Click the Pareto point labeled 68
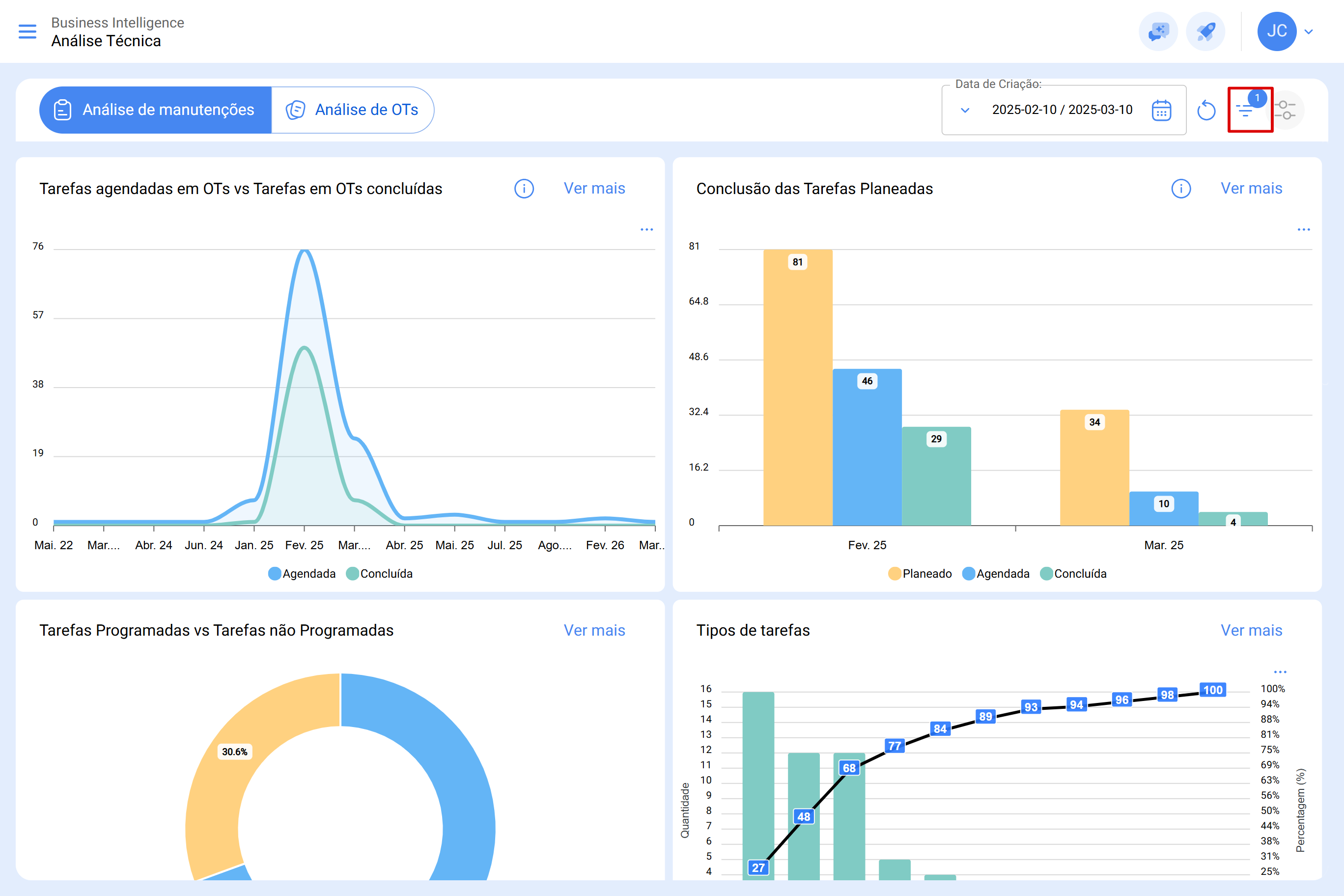The height and width of the screenshot is (896, 1344). point(849,768)
